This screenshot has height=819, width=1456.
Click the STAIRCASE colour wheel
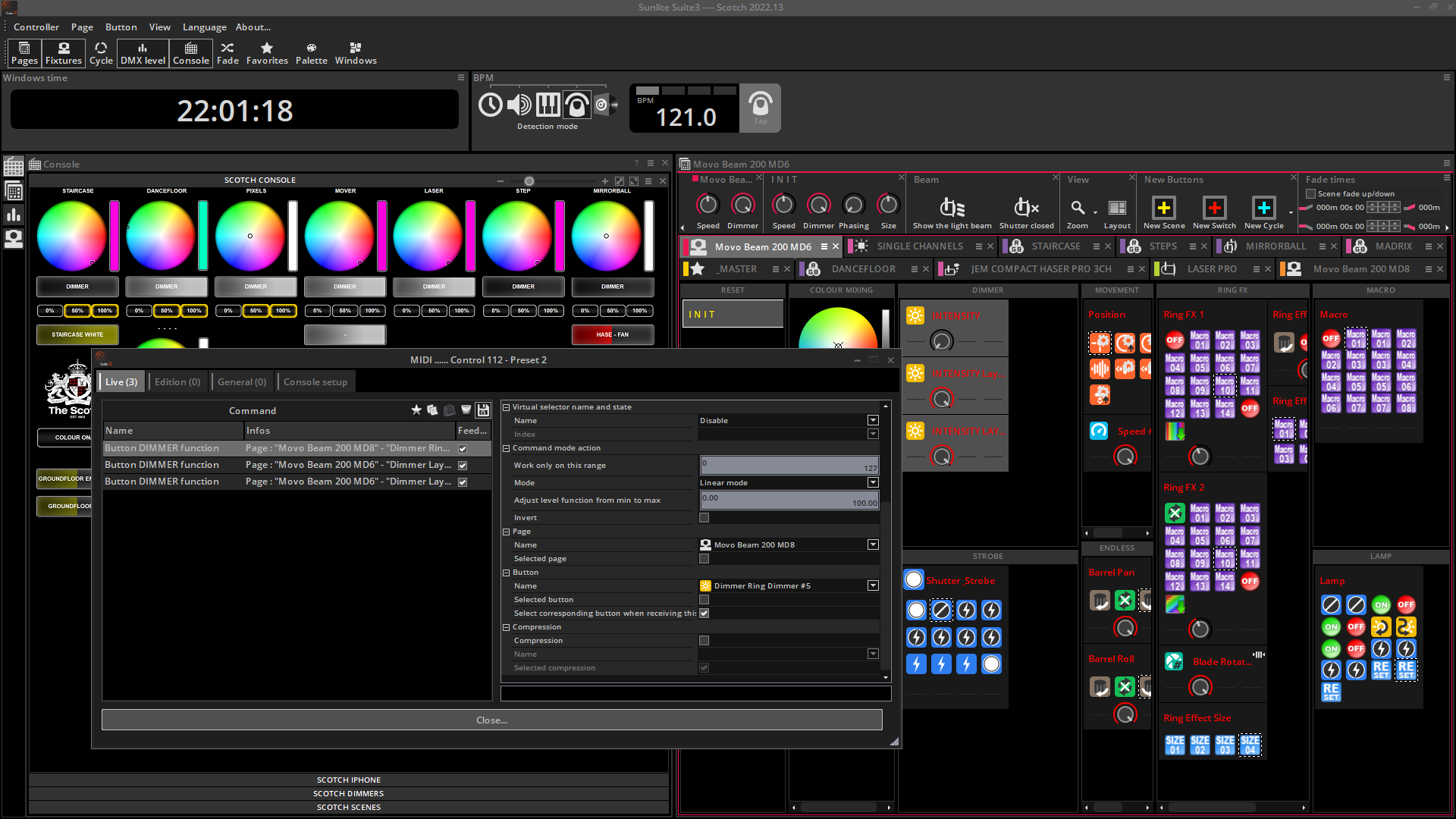(x=72, y=236)
